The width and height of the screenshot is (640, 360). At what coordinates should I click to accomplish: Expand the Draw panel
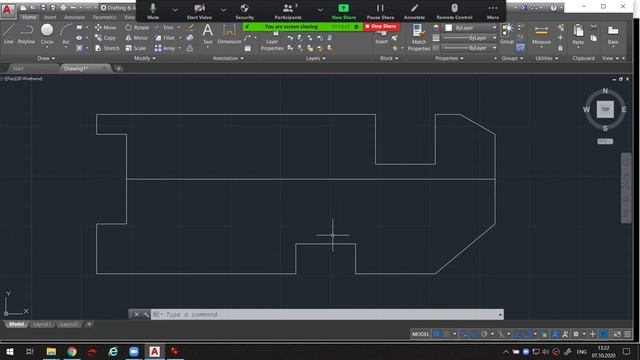[46, 58]
